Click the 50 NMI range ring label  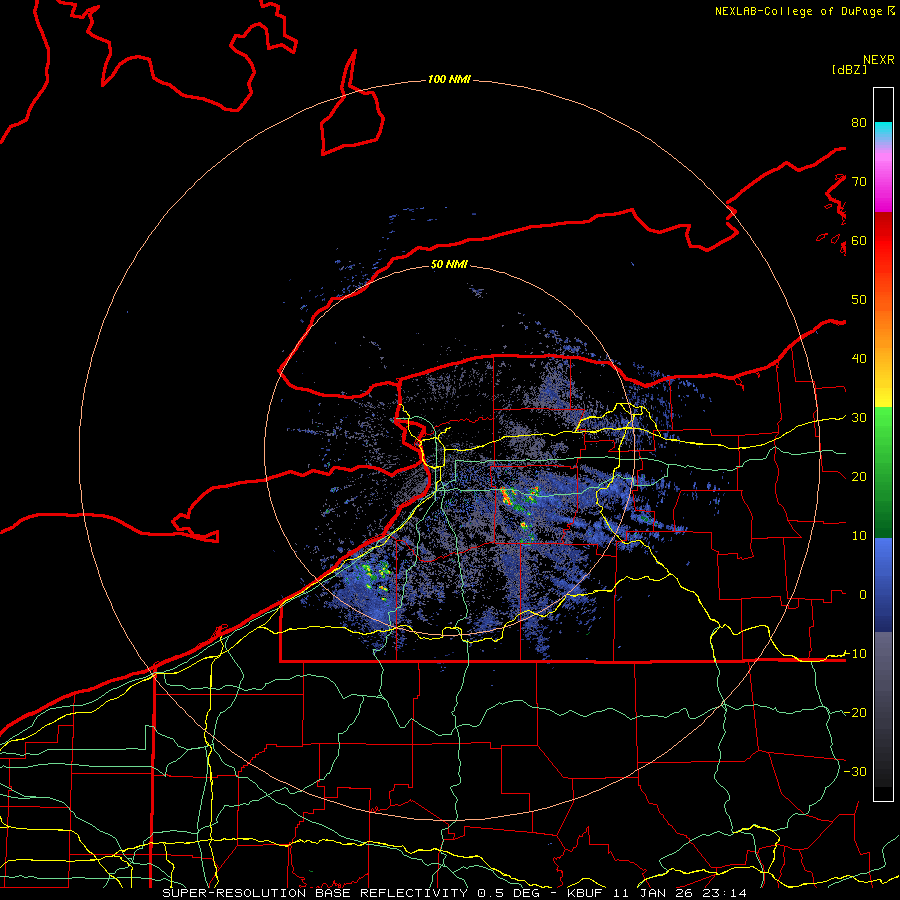(449, 264)
